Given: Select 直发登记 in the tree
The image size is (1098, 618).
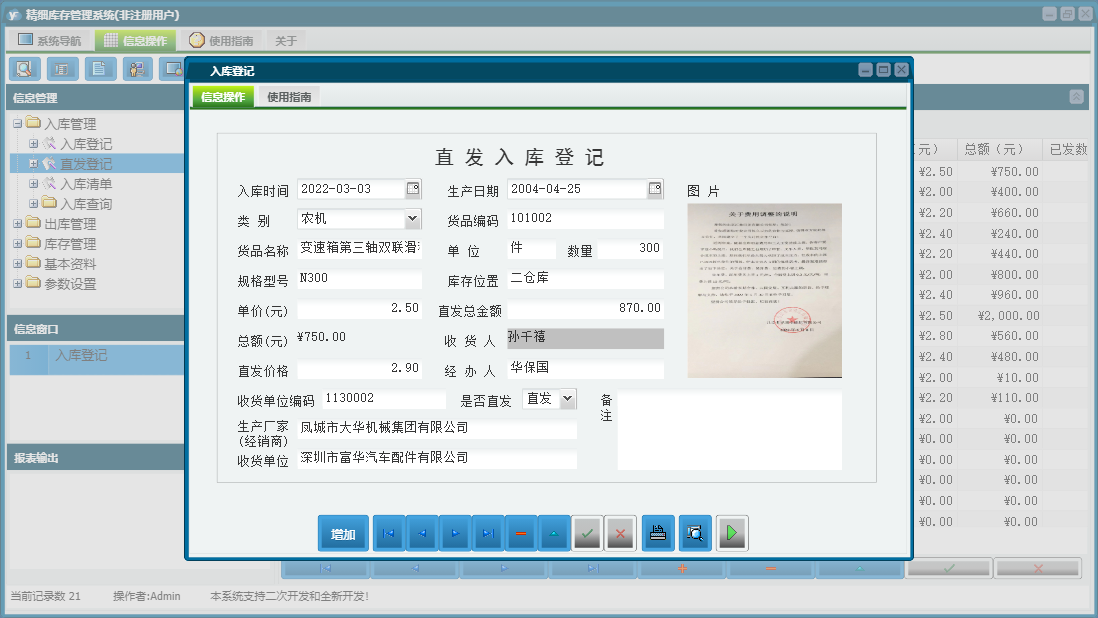Looking at the screenshot, I should point(86,164).
